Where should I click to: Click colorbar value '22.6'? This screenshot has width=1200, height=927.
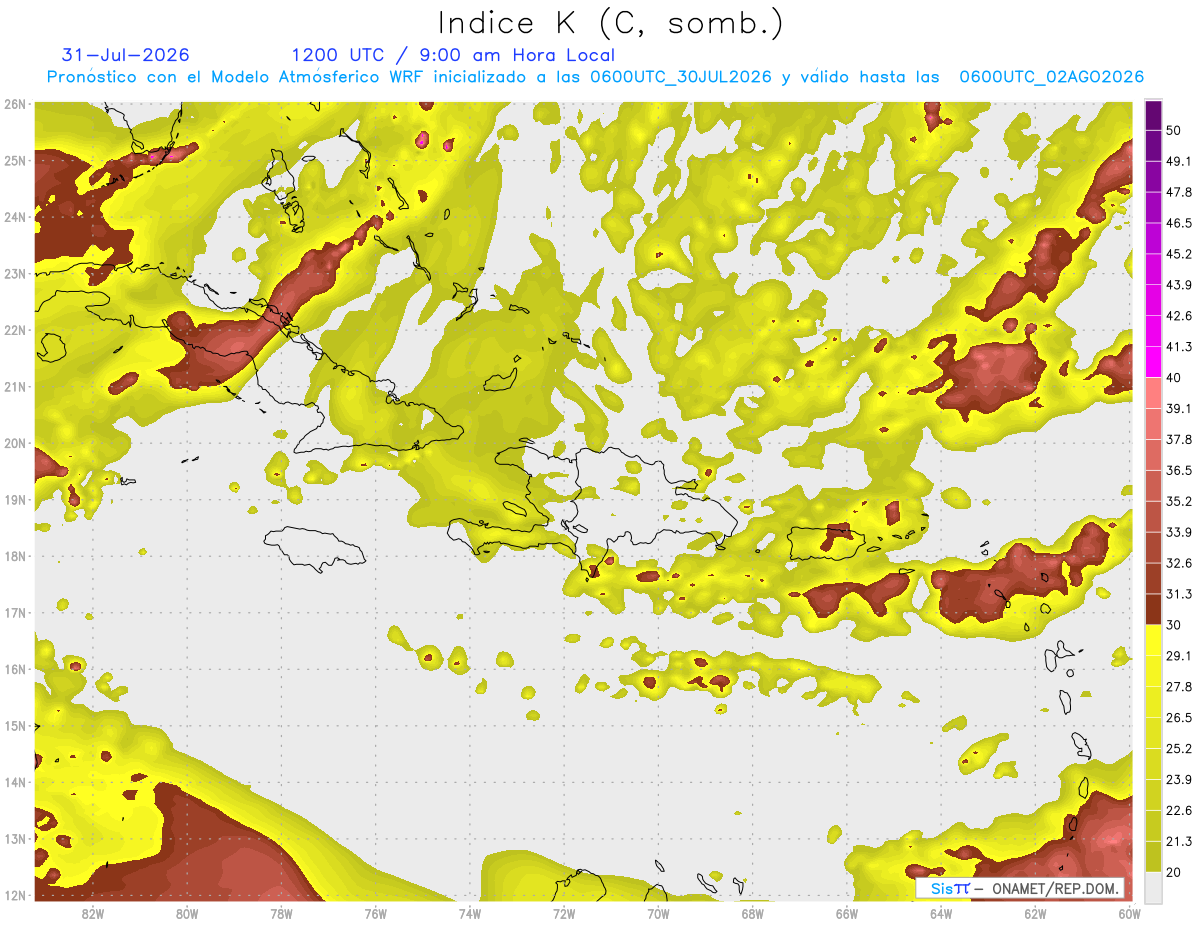(x=1179, y=811)
